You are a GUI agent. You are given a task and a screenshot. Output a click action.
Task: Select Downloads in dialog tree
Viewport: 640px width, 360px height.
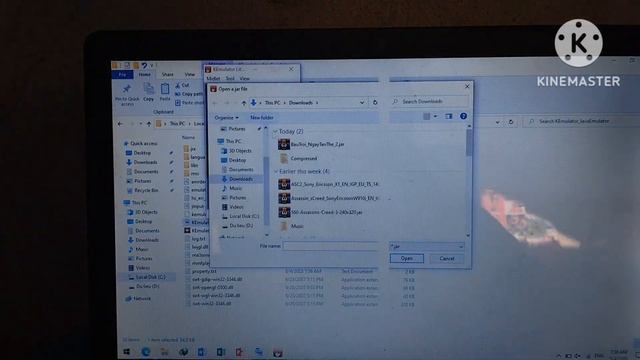click(x=237, y=179)
